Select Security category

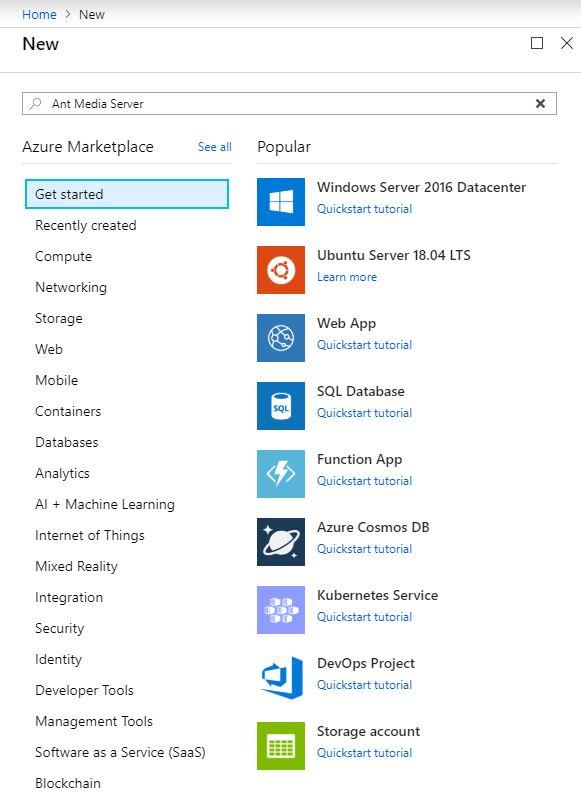(59, 628)
